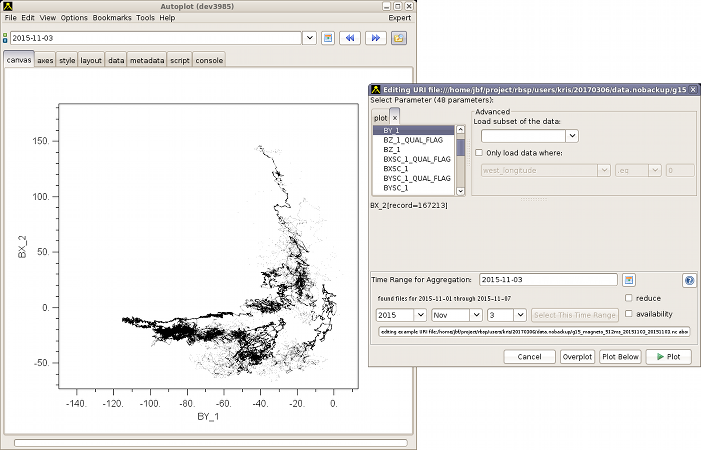This screenshot has width=701, height=450.
Task: Step to the next time interval
Action: 375,38
